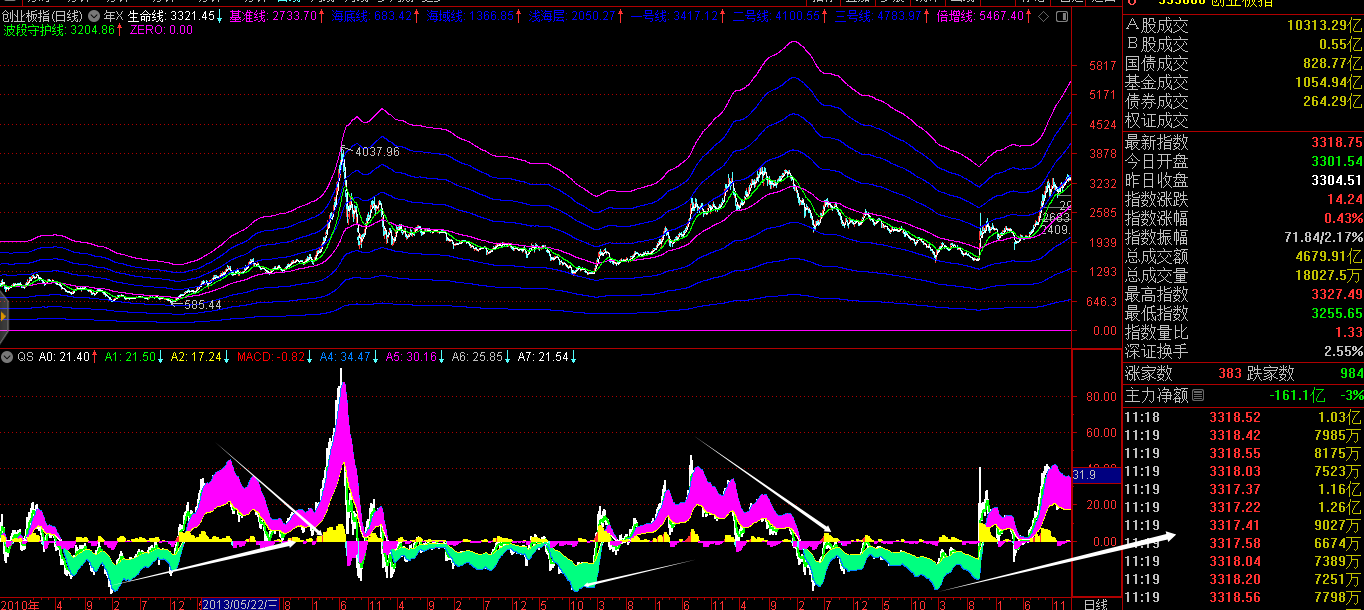Click the 2010年 label on the time axis
Viewport: 1364px width, 610px height.
(x=20, y=603)
